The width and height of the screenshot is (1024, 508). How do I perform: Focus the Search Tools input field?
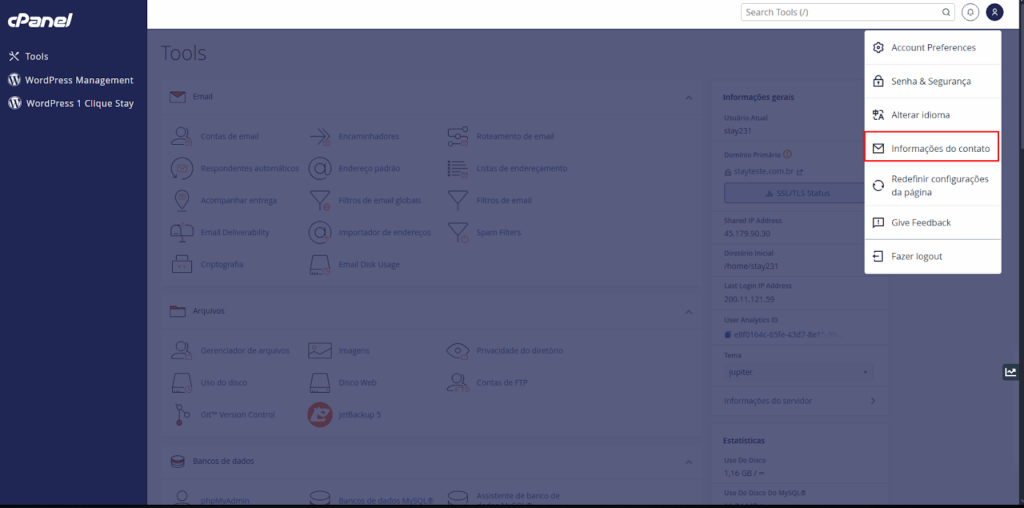pyautogui.click(x=840, y=13)
